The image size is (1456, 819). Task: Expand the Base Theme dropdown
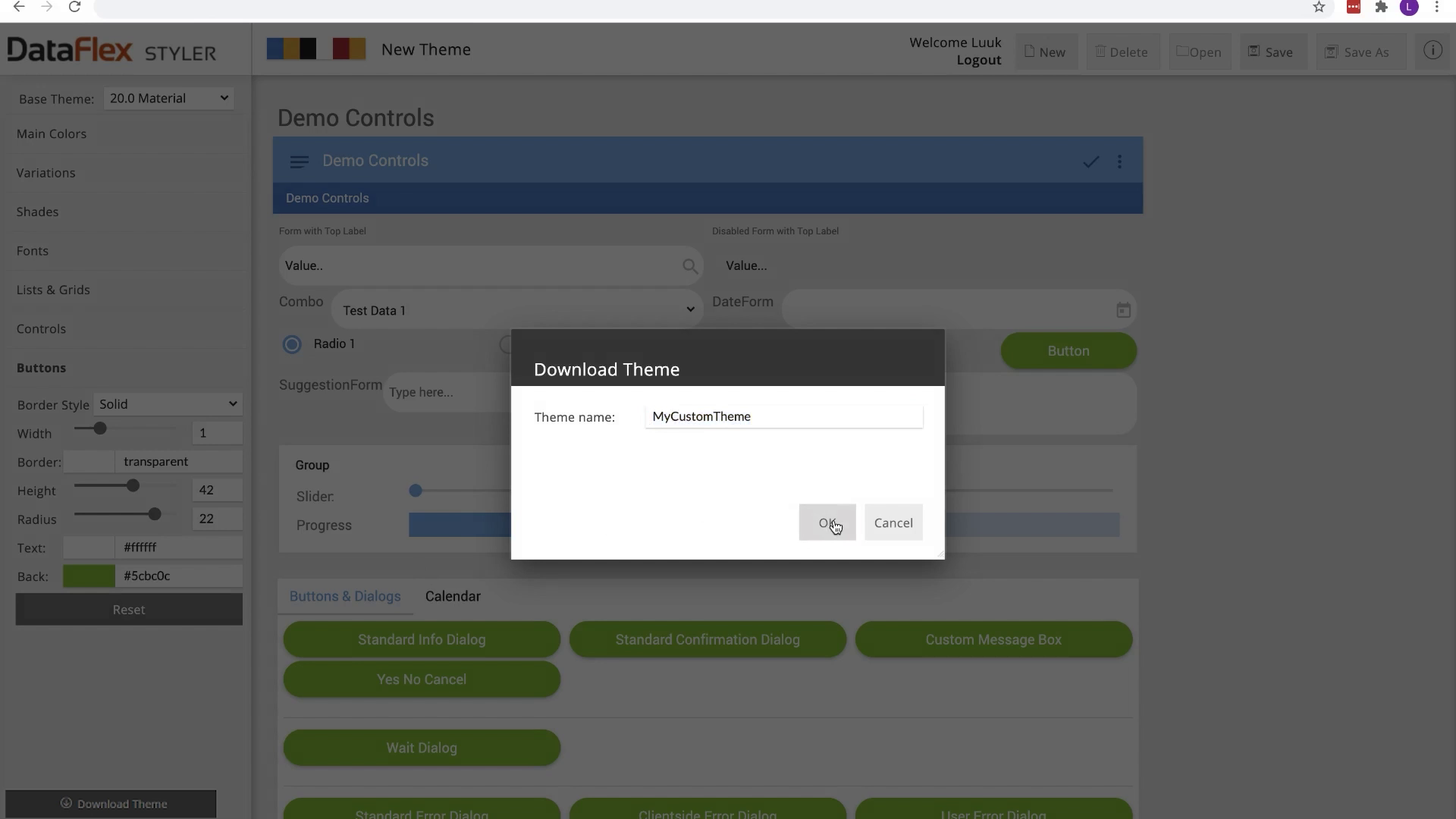(x=168, y=98)
